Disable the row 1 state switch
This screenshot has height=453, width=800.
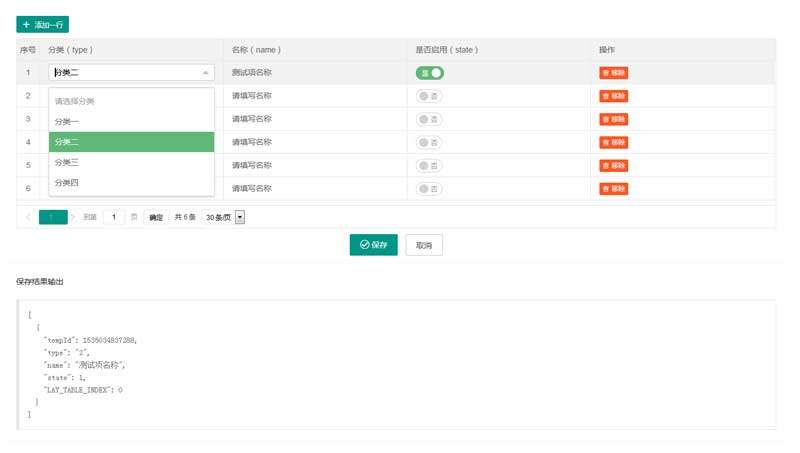coord(430,73)
